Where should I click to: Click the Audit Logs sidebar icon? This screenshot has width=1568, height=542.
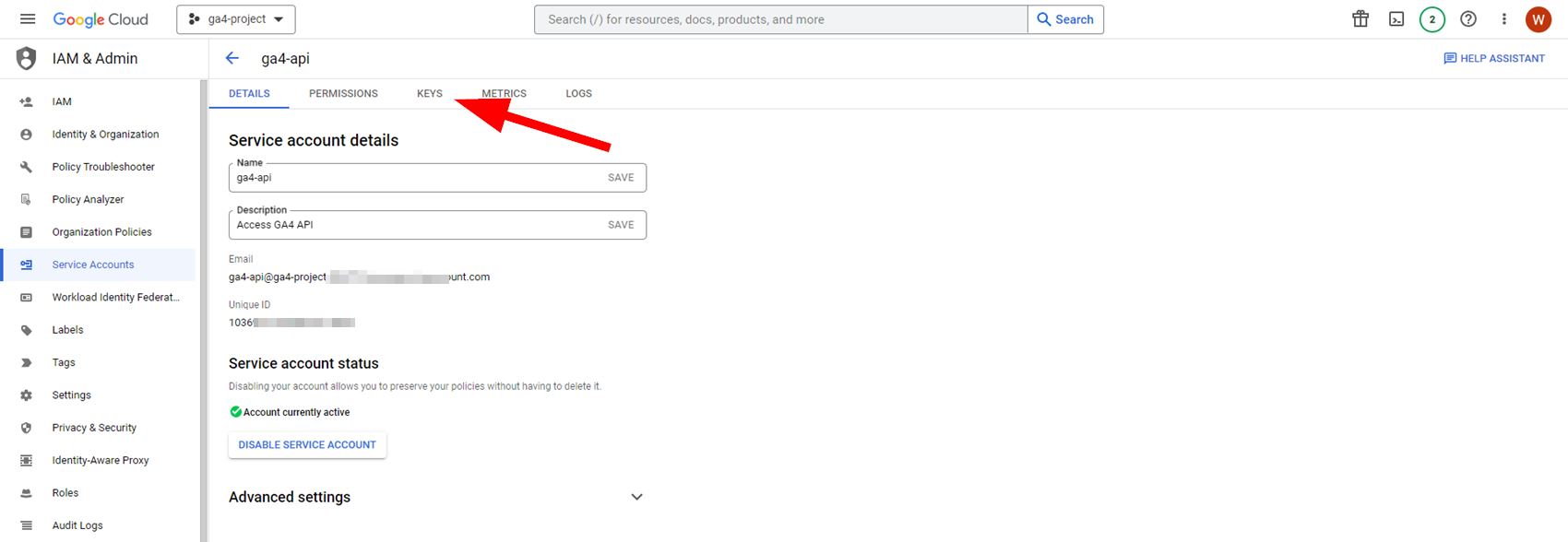pyautogui.click(x=27, y=525)
